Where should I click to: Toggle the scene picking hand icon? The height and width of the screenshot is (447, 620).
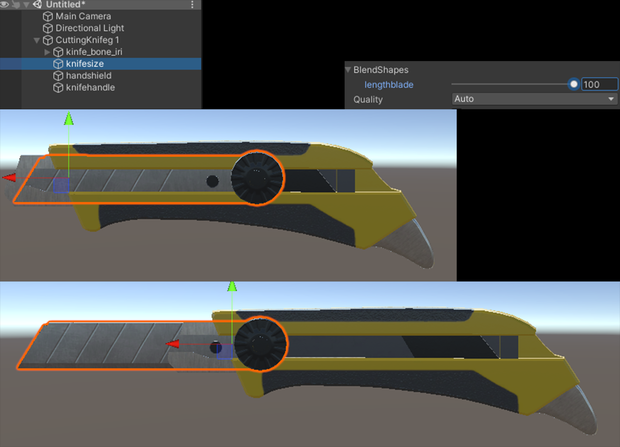(16, 4)
